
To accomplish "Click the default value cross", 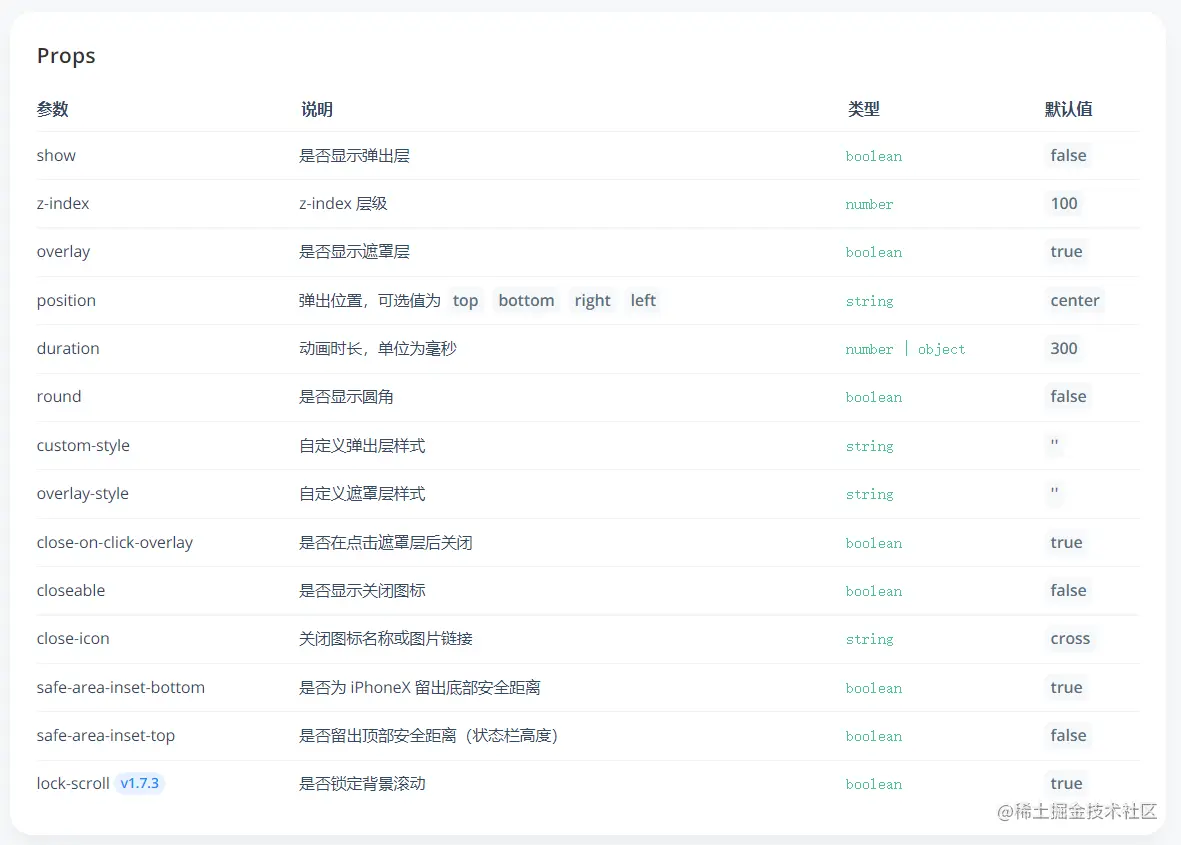I will [x=1070, y=639].
